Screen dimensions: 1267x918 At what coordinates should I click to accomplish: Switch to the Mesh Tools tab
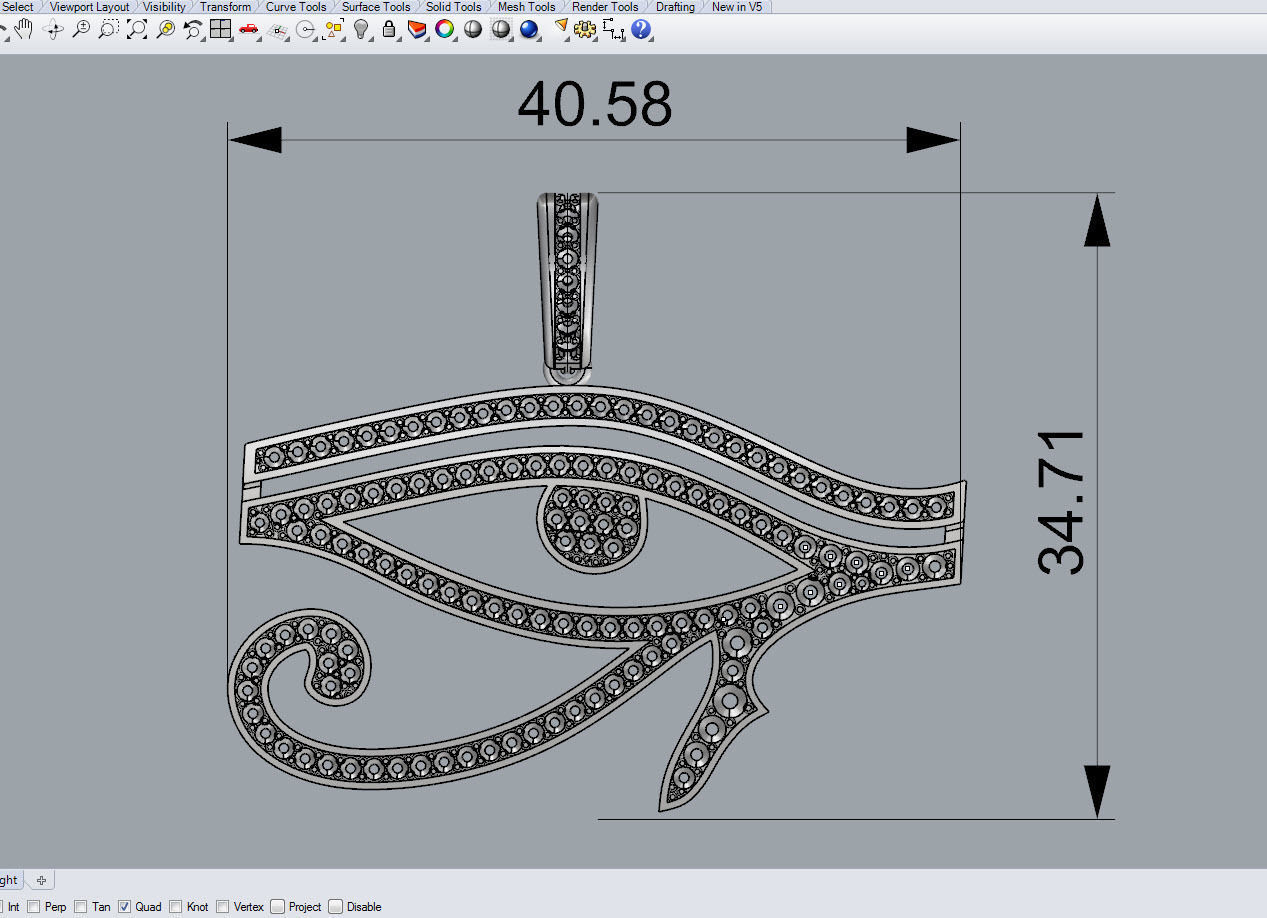[x=527, y=7]
